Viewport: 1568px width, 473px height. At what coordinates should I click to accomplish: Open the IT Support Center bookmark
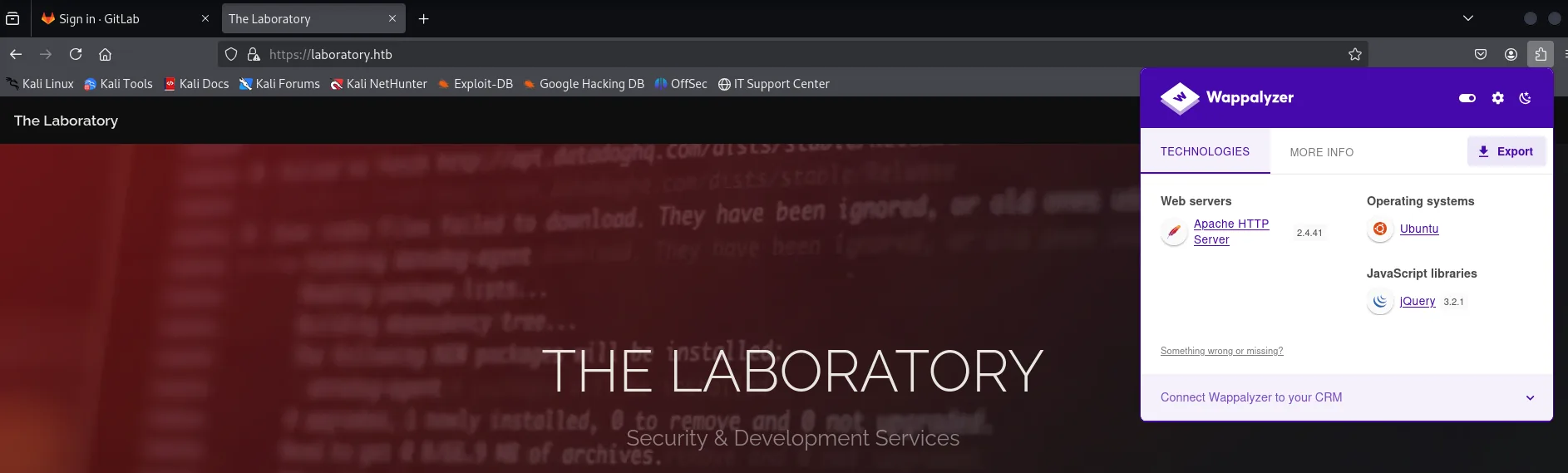point(773,84)
